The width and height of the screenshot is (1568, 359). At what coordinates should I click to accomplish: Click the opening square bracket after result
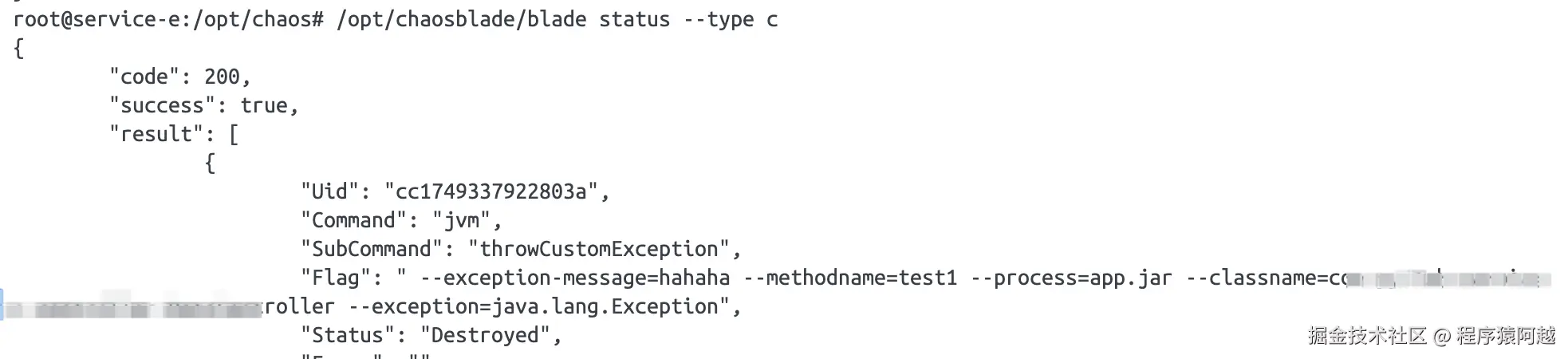coord(234,134)
